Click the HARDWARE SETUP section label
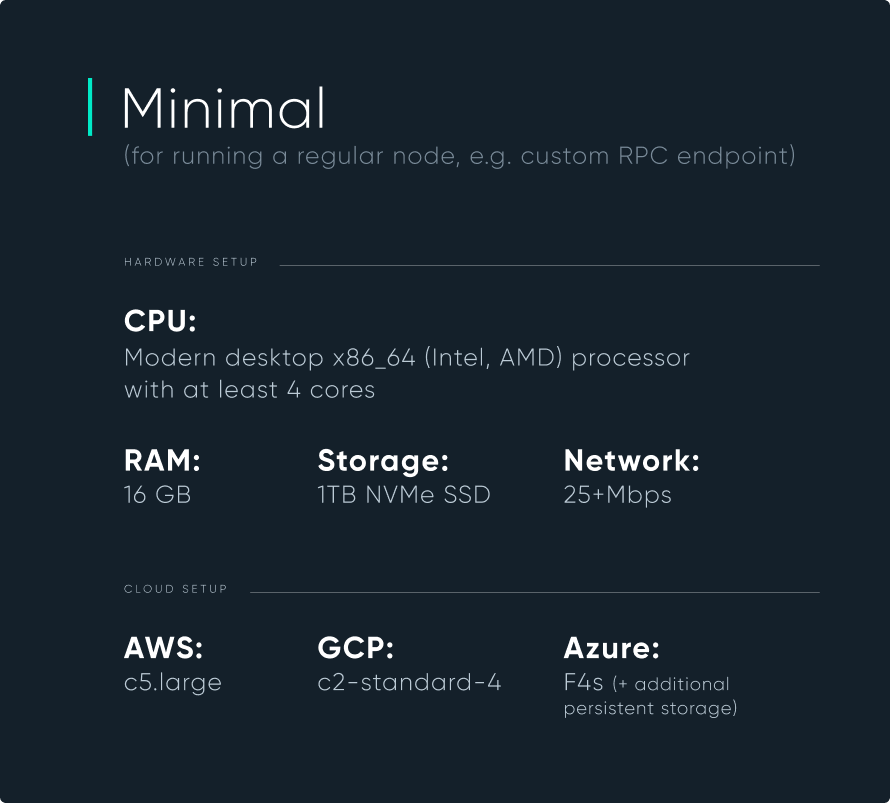This screenshot has width=890, height=803. coord(191,262)
